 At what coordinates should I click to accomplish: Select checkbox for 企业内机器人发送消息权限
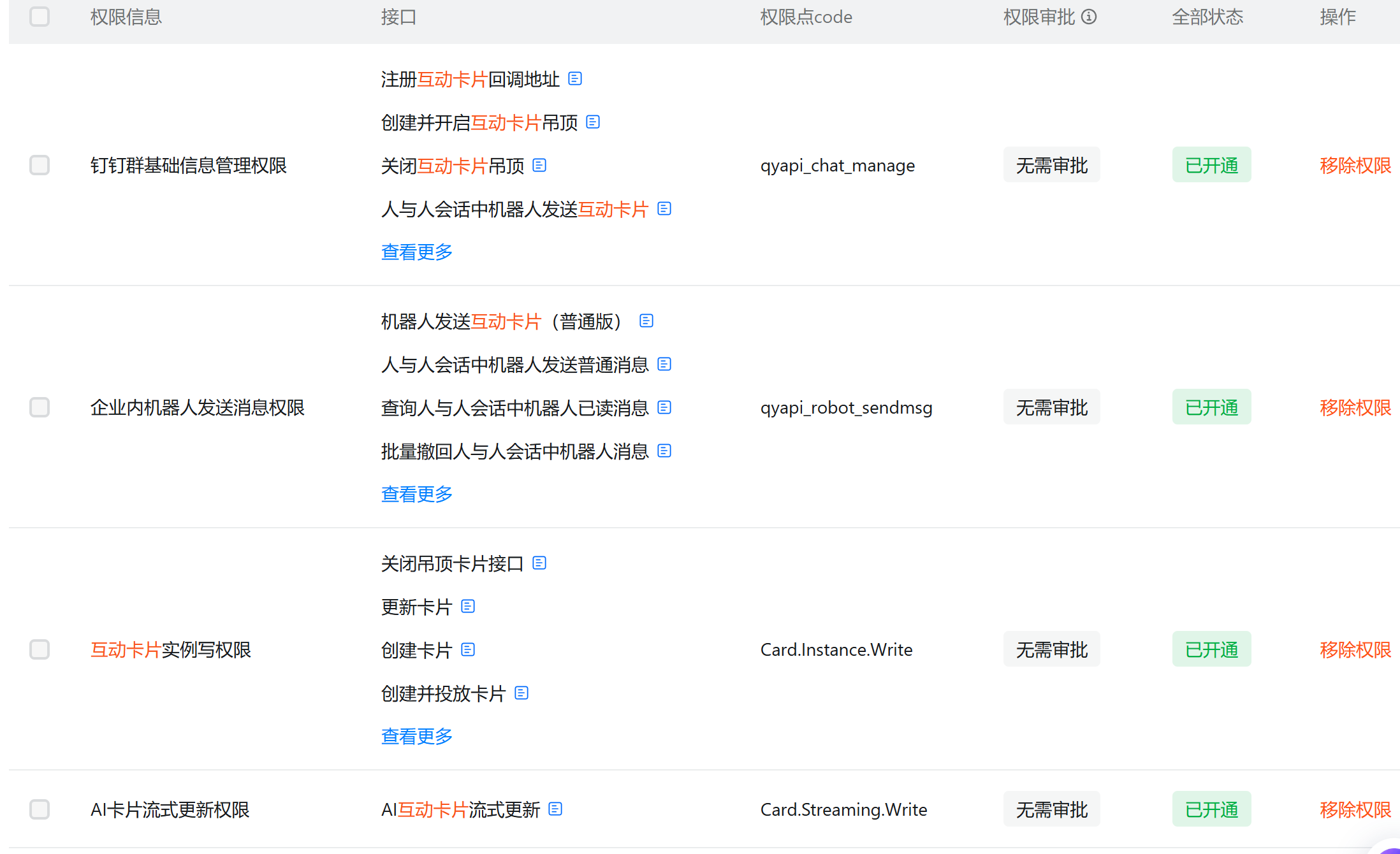[x=40, y=407]
